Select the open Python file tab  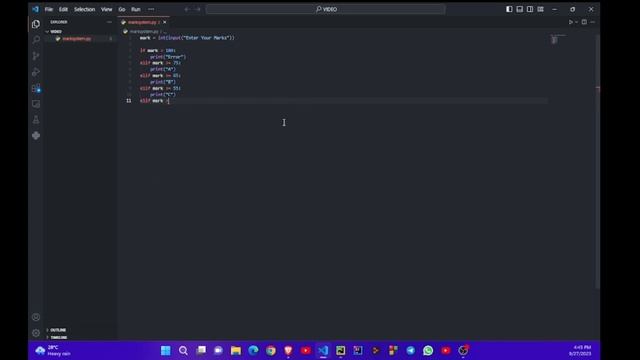[x=142, y=22]
